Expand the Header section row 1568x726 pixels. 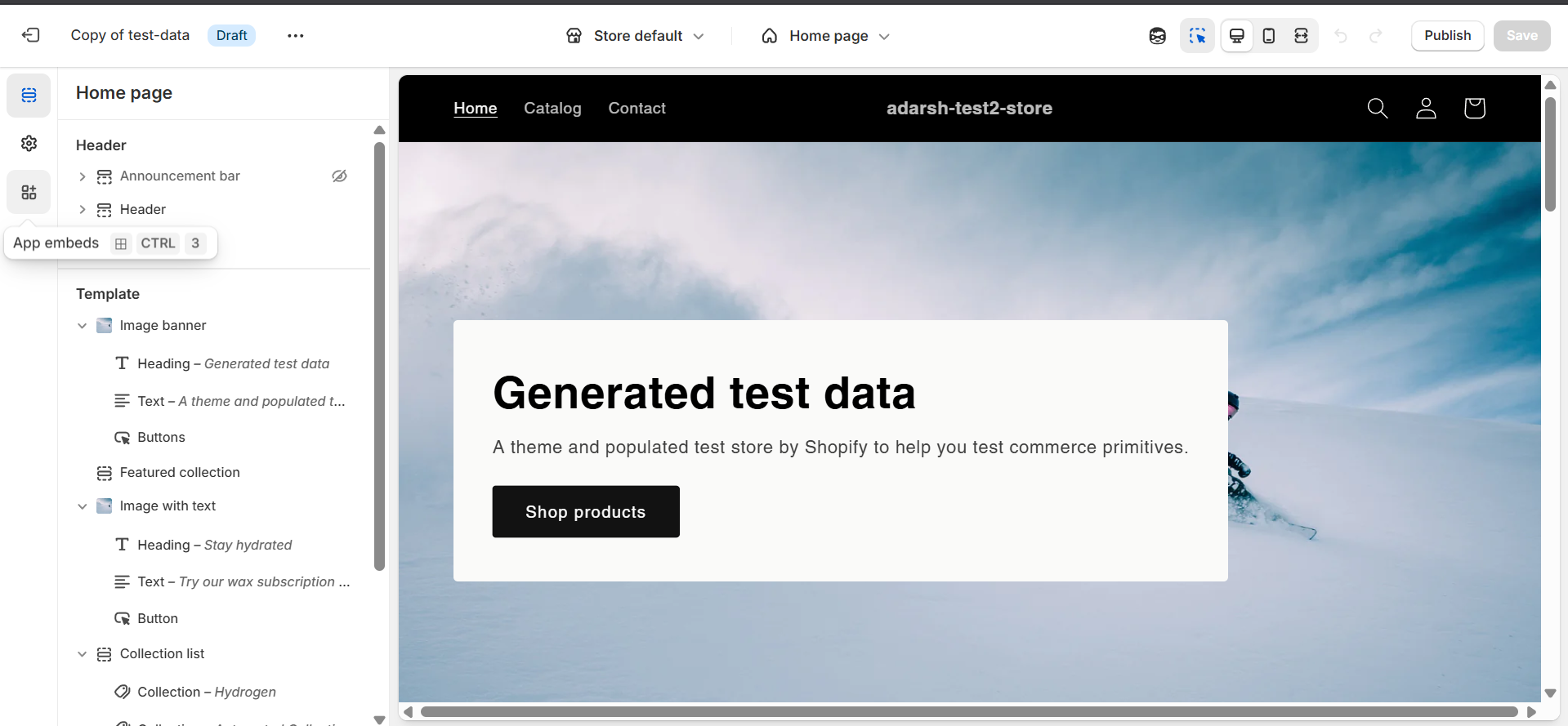coord(82,210)
